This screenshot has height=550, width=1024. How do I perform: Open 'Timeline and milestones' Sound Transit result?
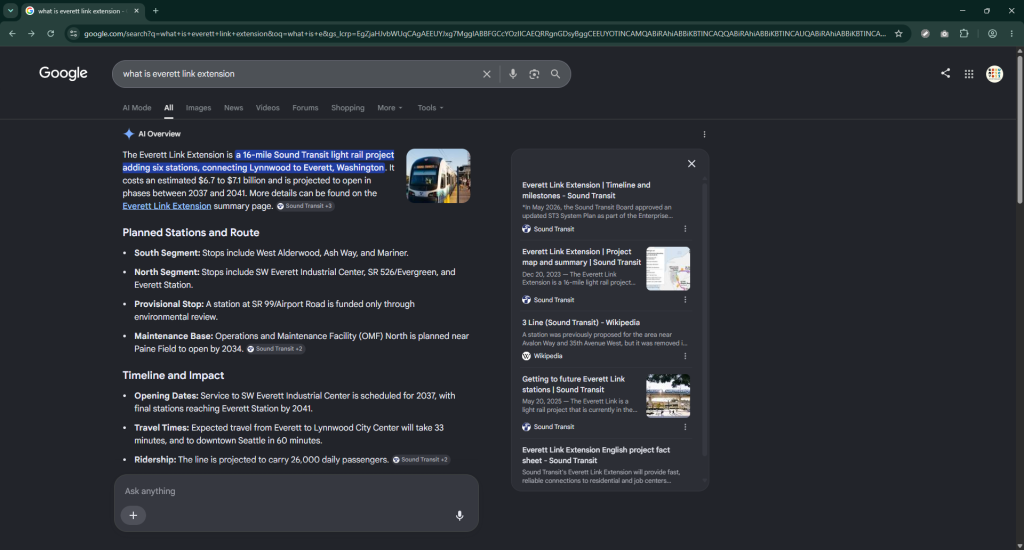(x=586, y=190)
